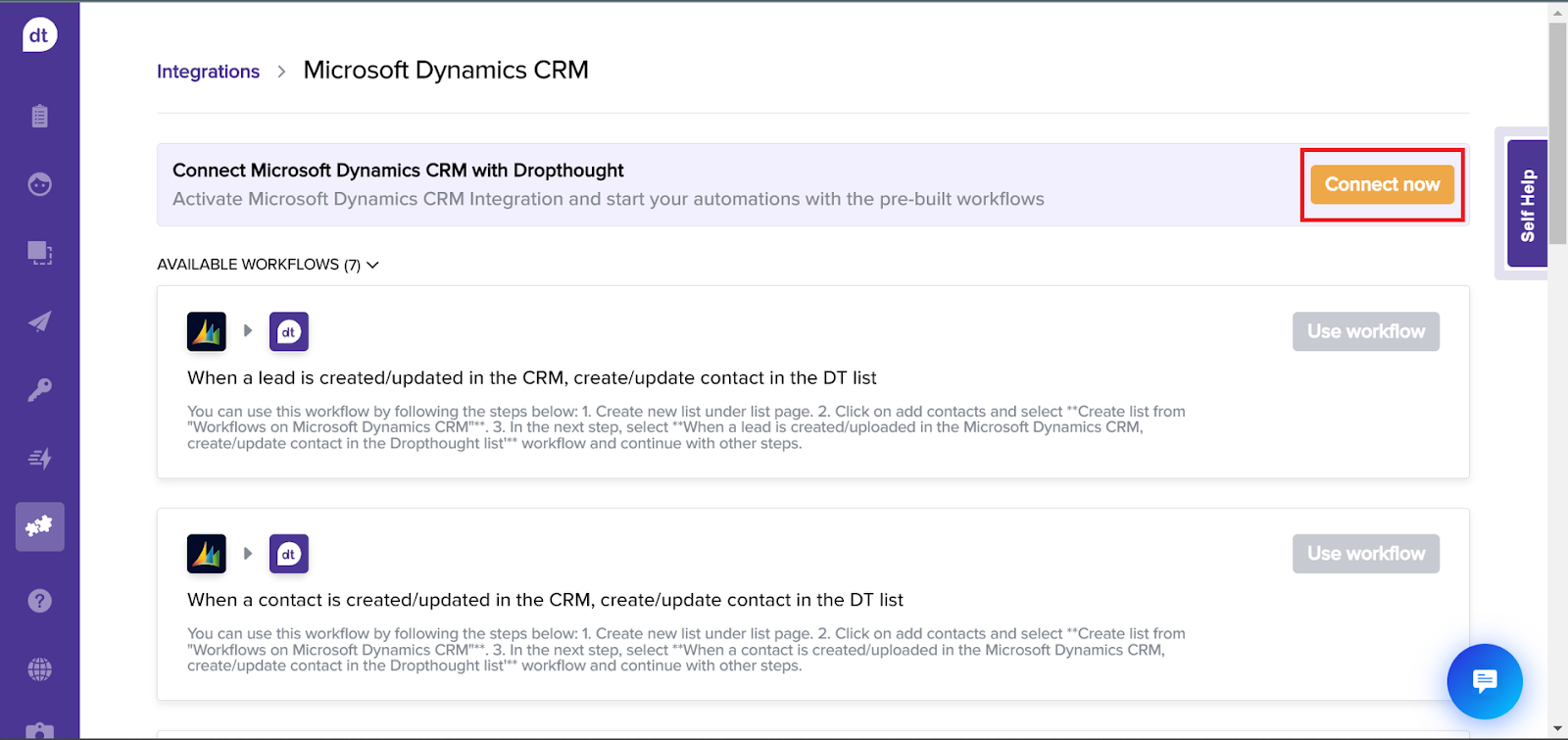Click Use workflow for lead created/updated workflow

click(1365, 331)
